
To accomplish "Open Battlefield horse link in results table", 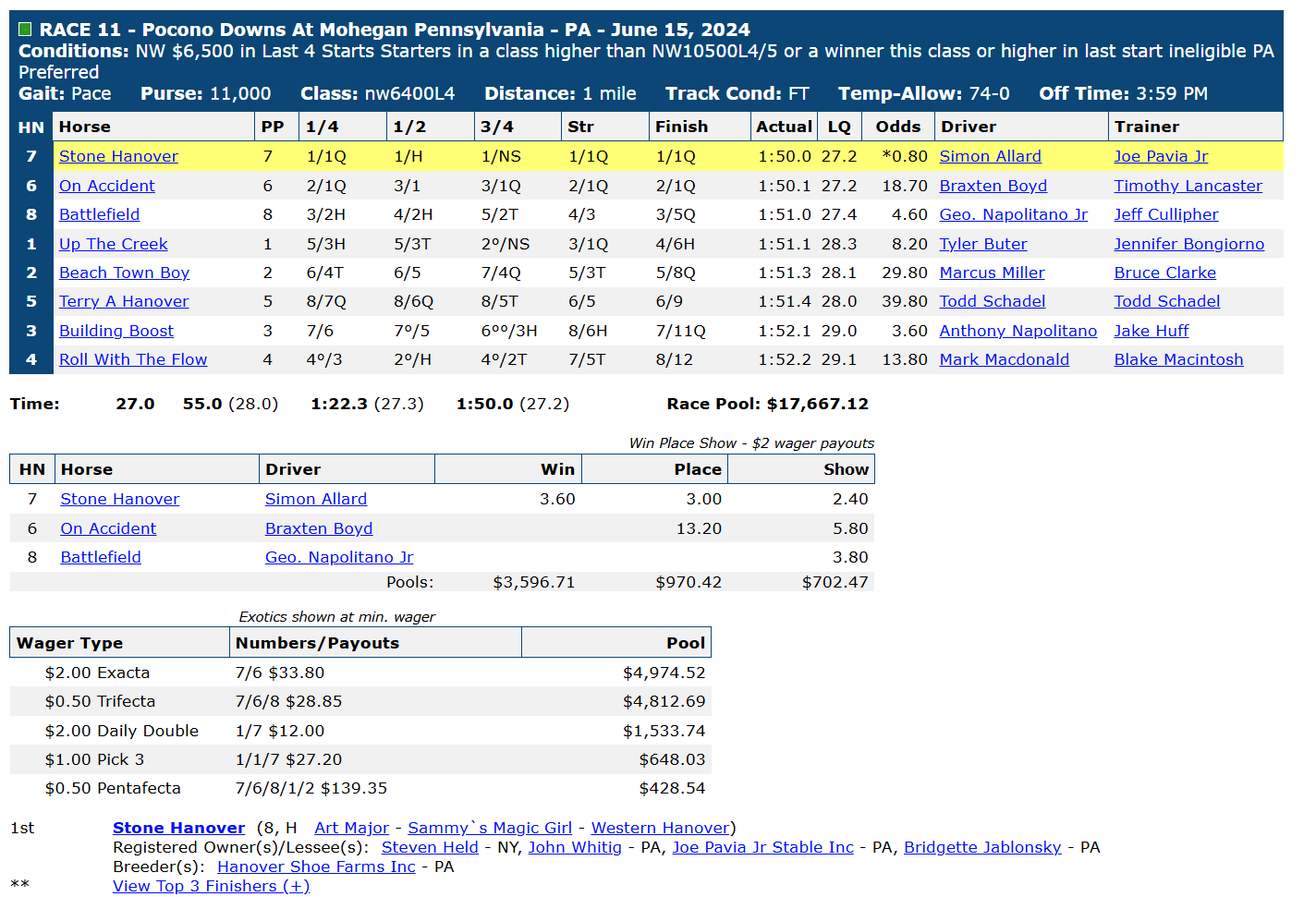I will pos(99,214).
